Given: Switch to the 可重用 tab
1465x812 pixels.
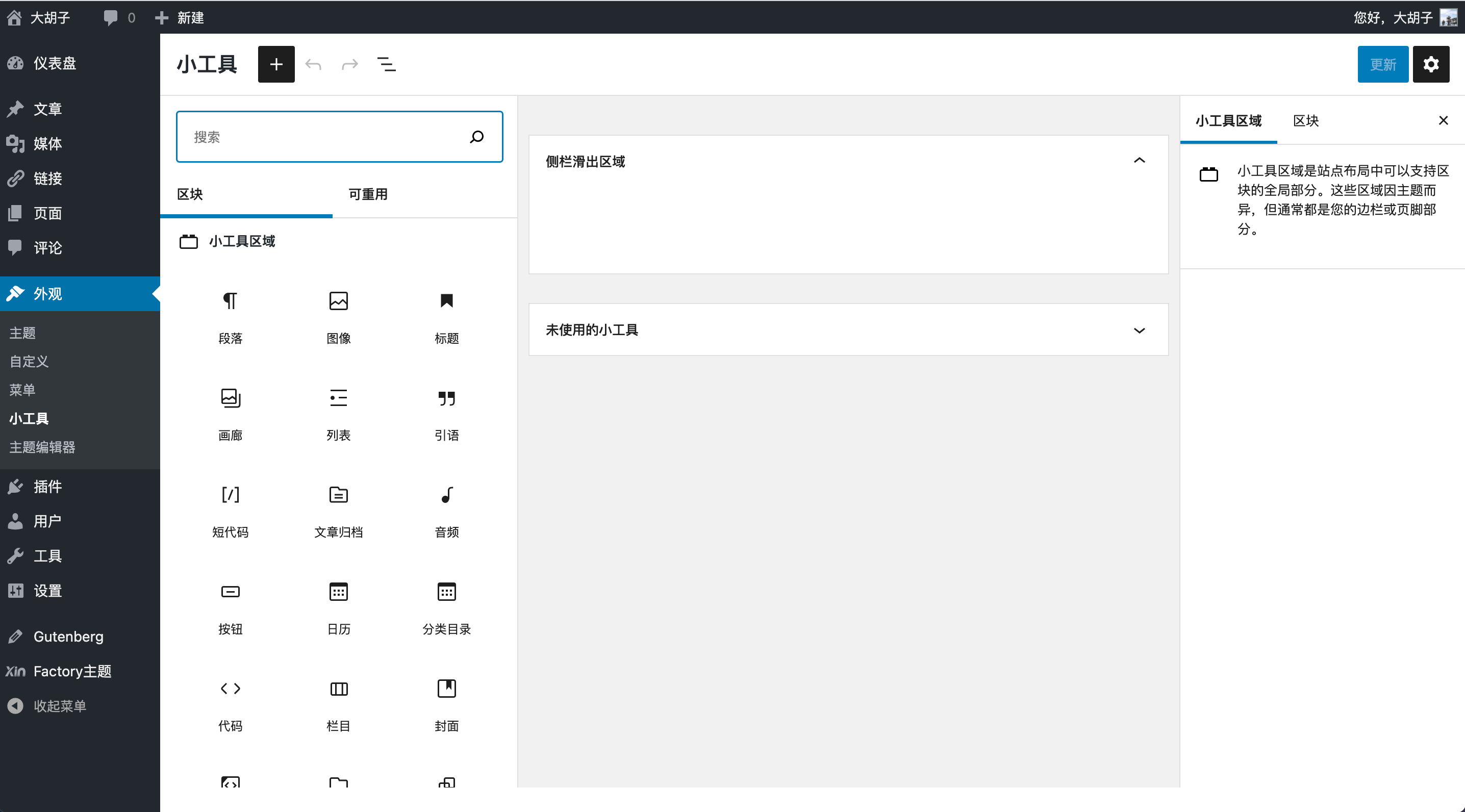Looking at the screenshot, I should (367, 194).
